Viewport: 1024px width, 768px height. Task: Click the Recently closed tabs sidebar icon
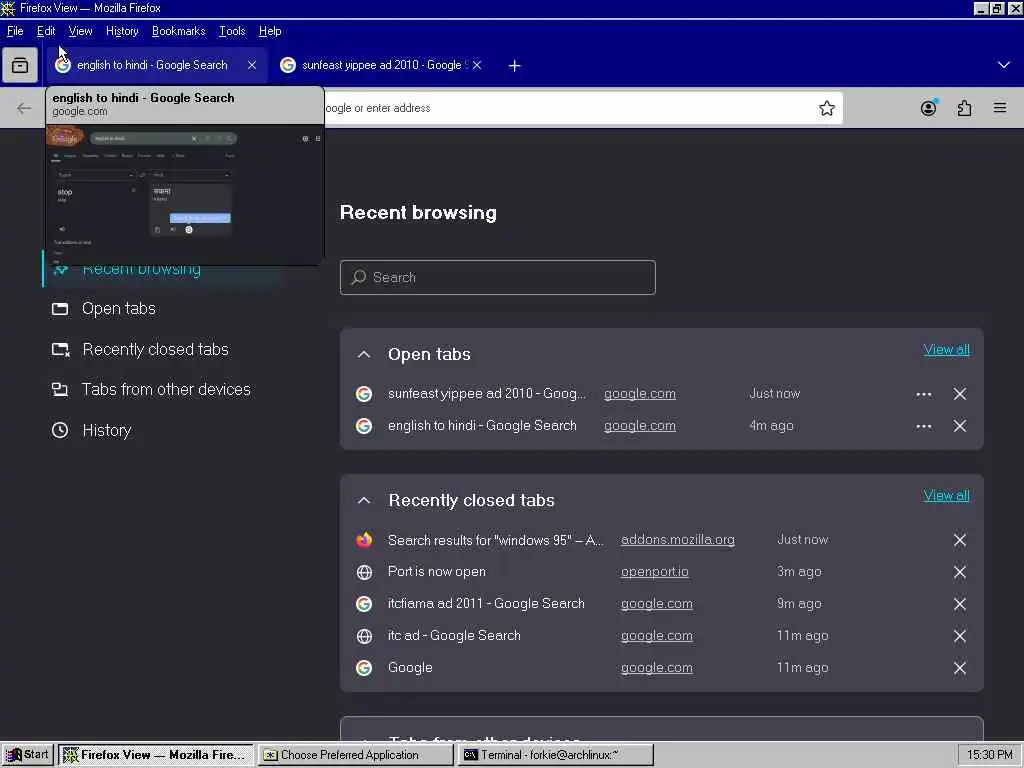tap(60, 350)
